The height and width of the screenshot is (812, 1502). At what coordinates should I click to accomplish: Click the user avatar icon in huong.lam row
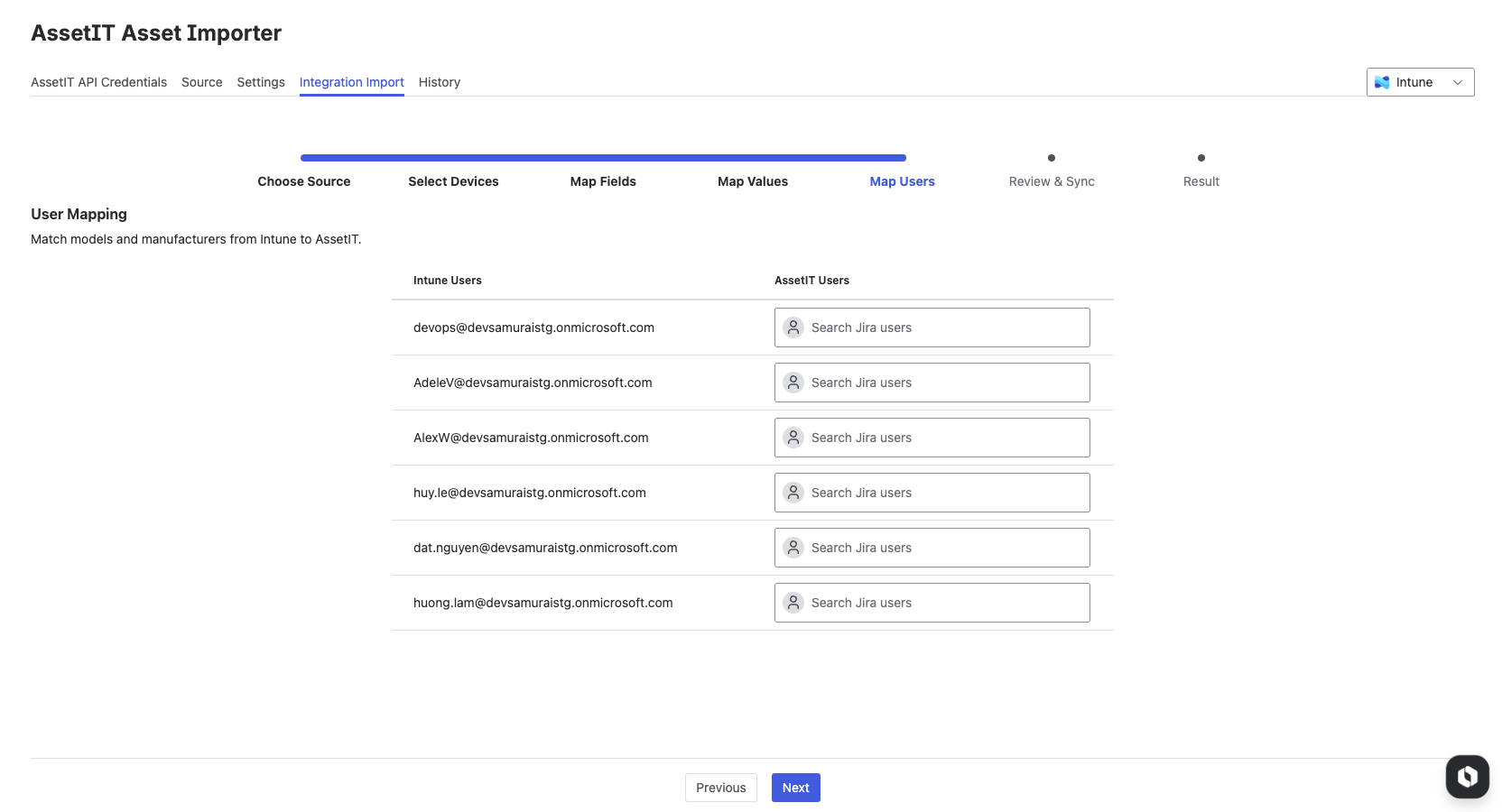(793, 603)
